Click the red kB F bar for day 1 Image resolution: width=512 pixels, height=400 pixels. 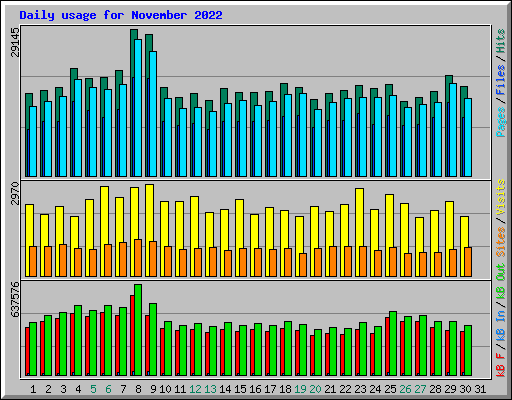click(27, 350)
